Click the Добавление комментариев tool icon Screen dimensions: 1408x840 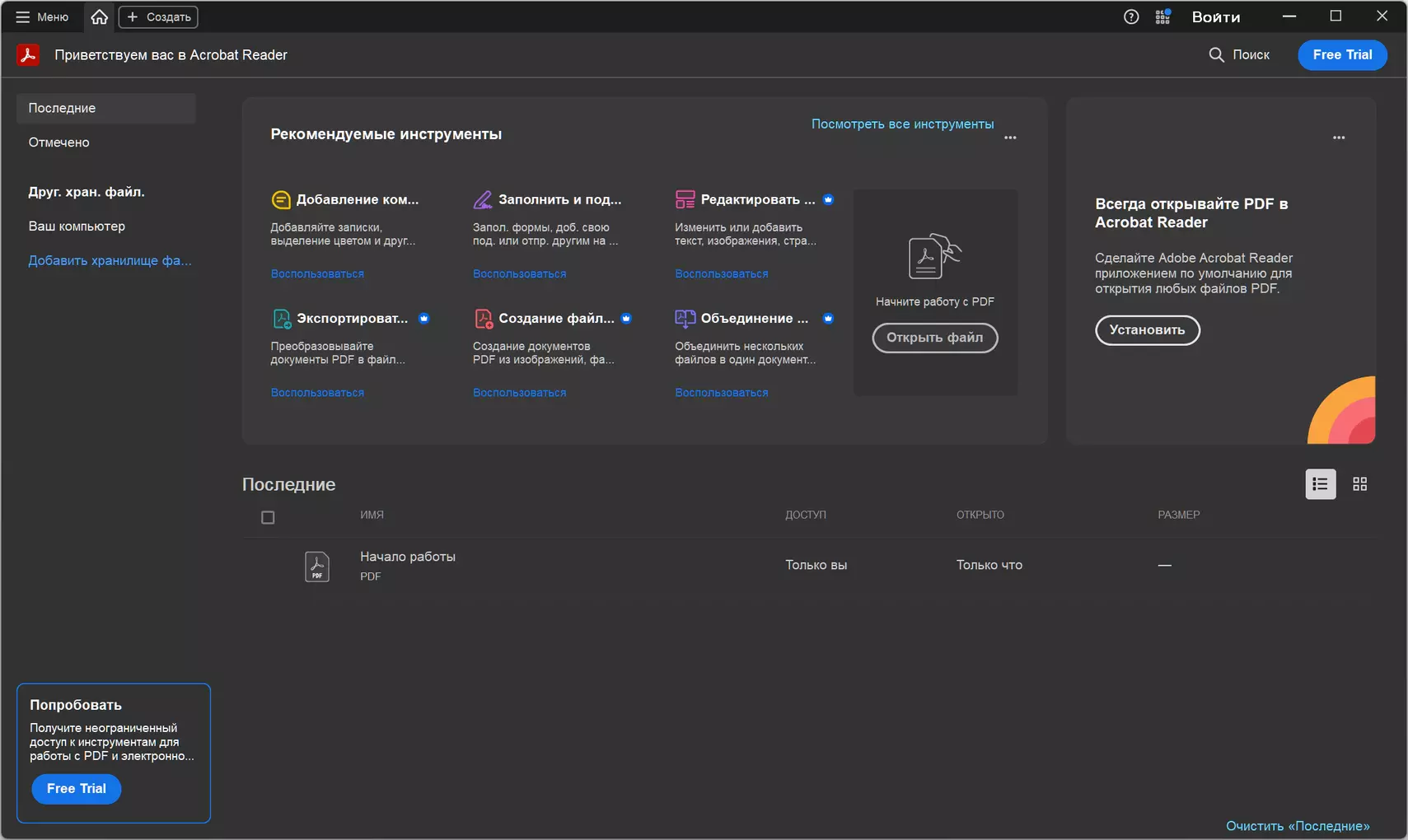pos(281,199)
